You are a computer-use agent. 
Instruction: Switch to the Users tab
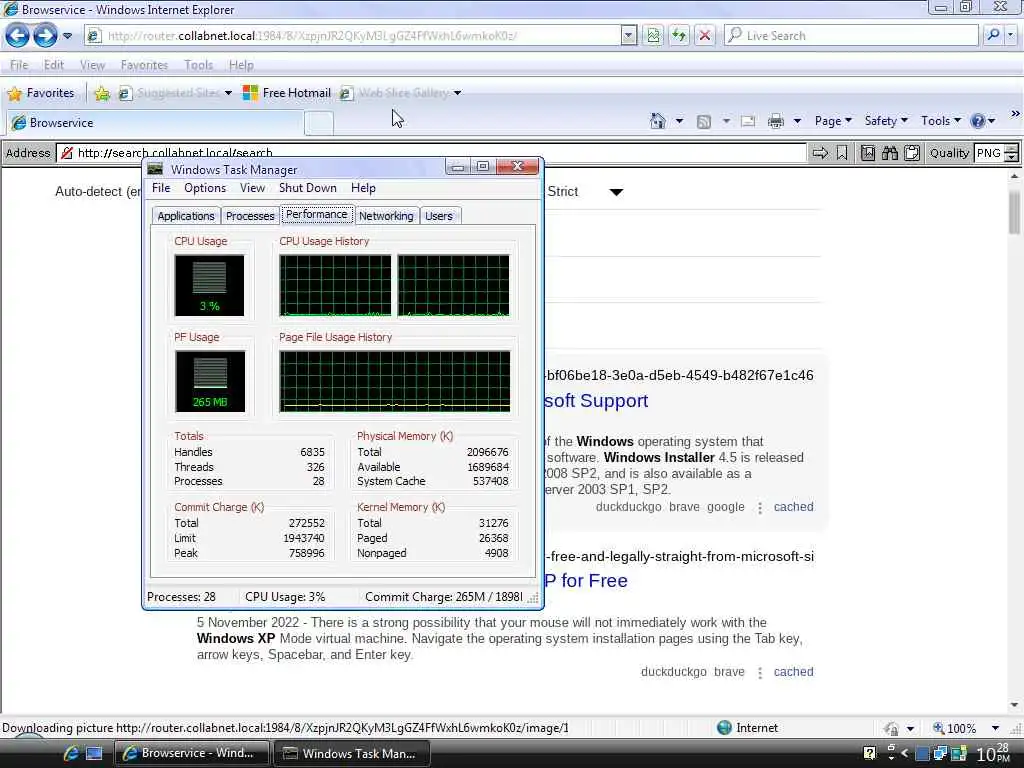point(439,216)
